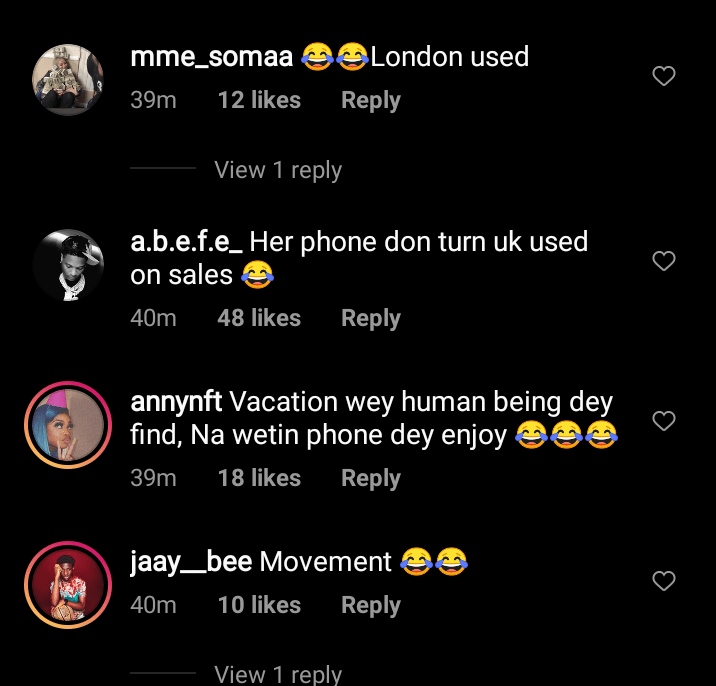
Task: Expand View 1 reply under jaay__bee
Action: (278, 675)
